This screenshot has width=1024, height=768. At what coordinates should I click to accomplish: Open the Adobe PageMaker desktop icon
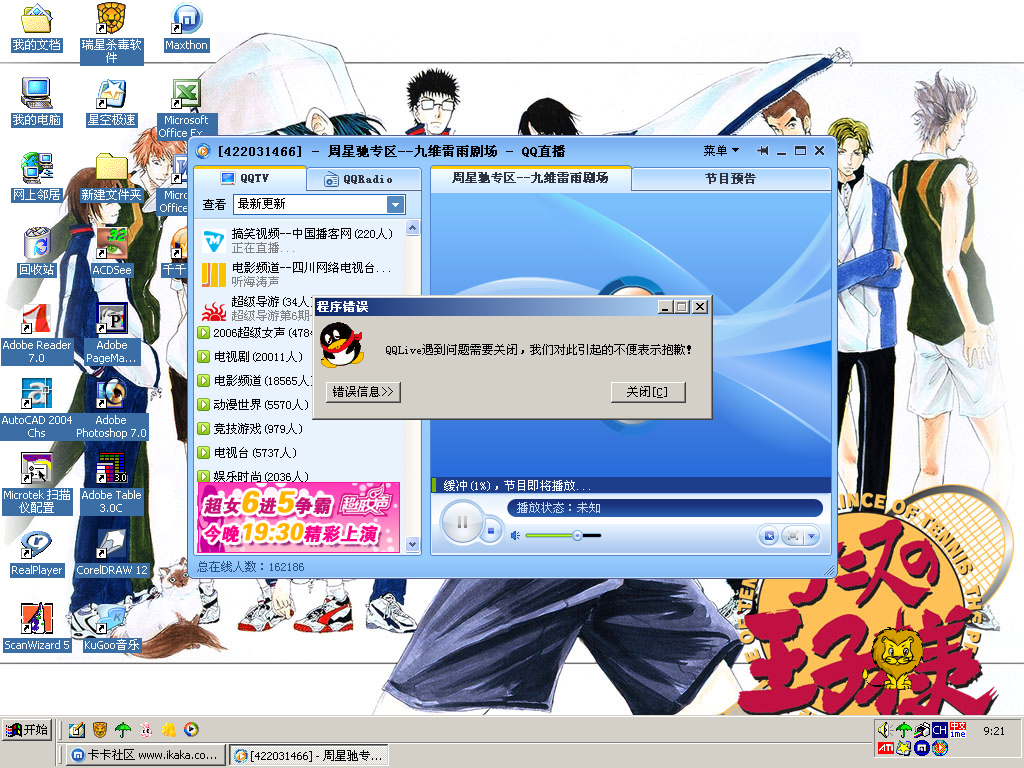point(112,334)
